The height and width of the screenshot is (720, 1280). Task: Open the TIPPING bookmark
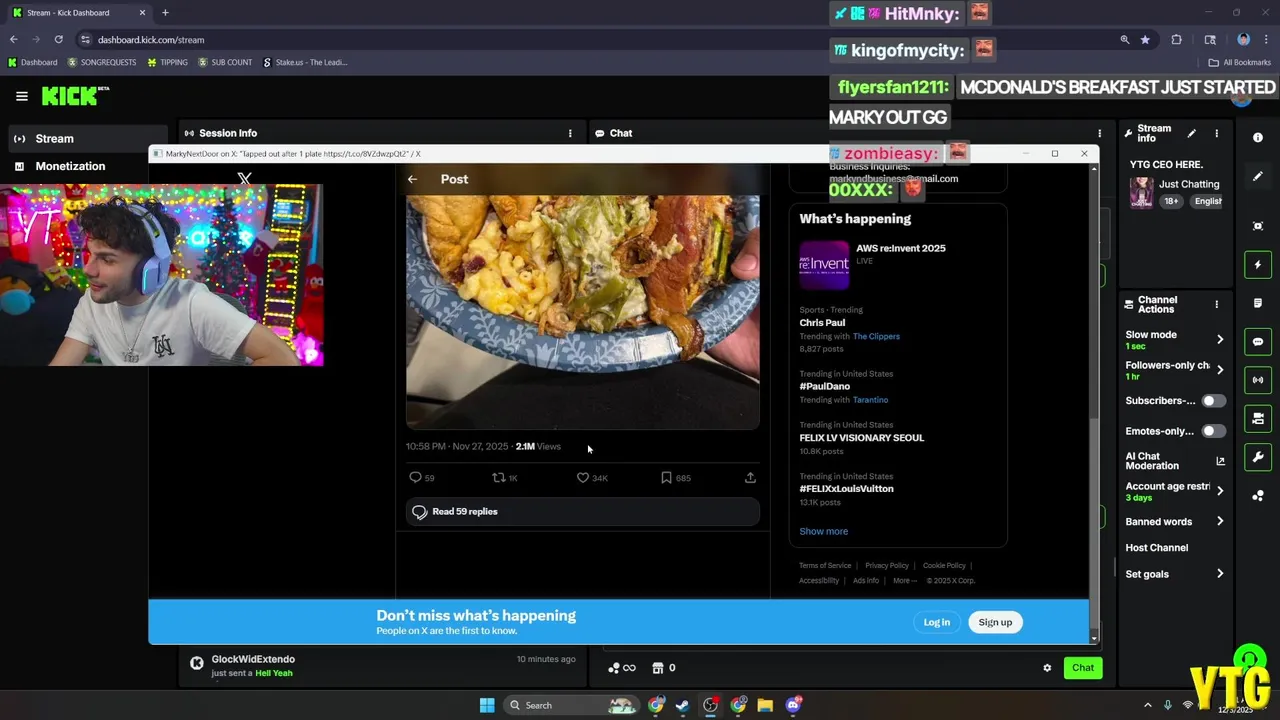[x=167, y=62]
